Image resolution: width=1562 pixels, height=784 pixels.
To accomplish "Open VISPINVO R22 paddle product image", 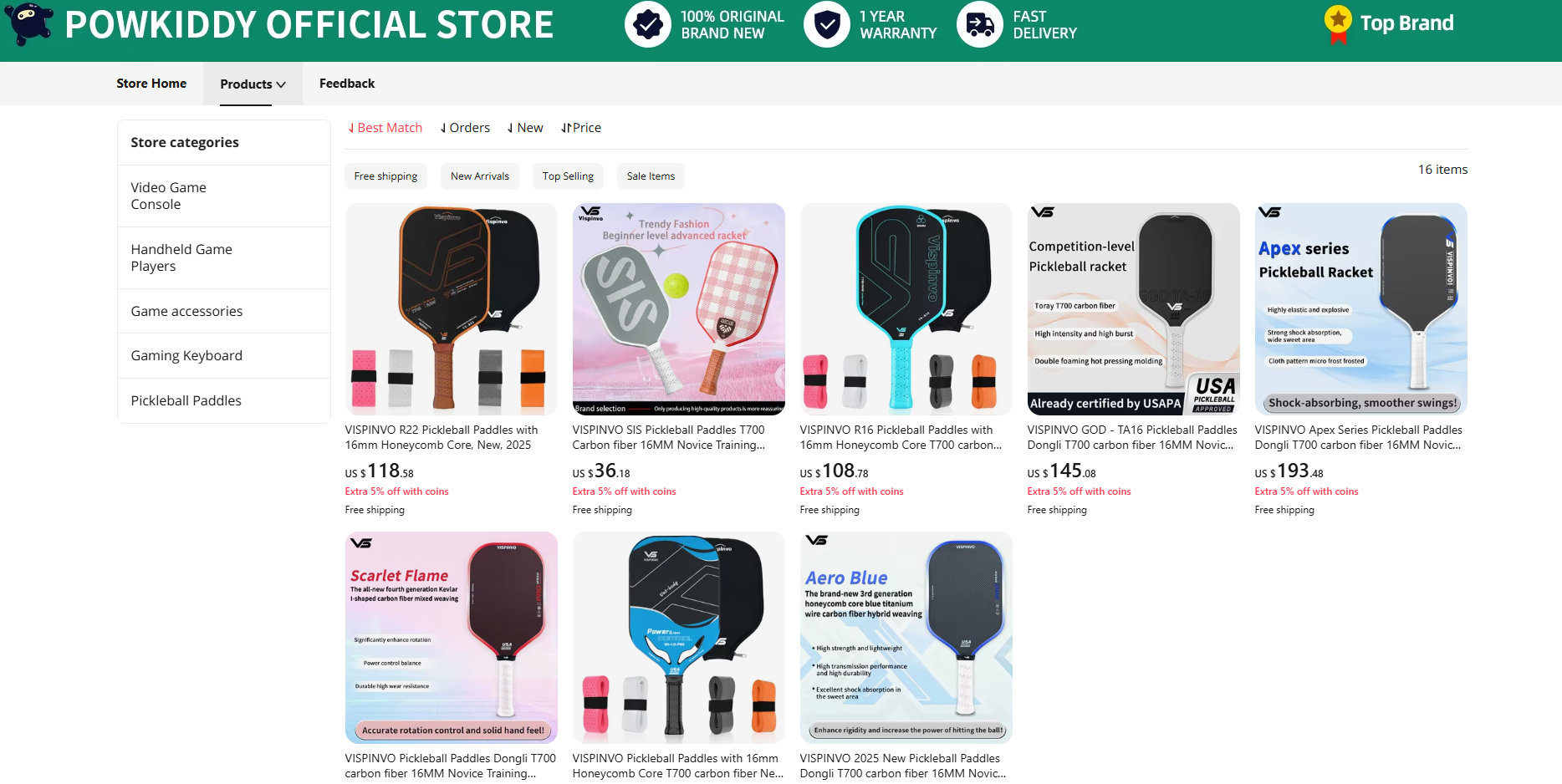I will (x=452, y=309).
